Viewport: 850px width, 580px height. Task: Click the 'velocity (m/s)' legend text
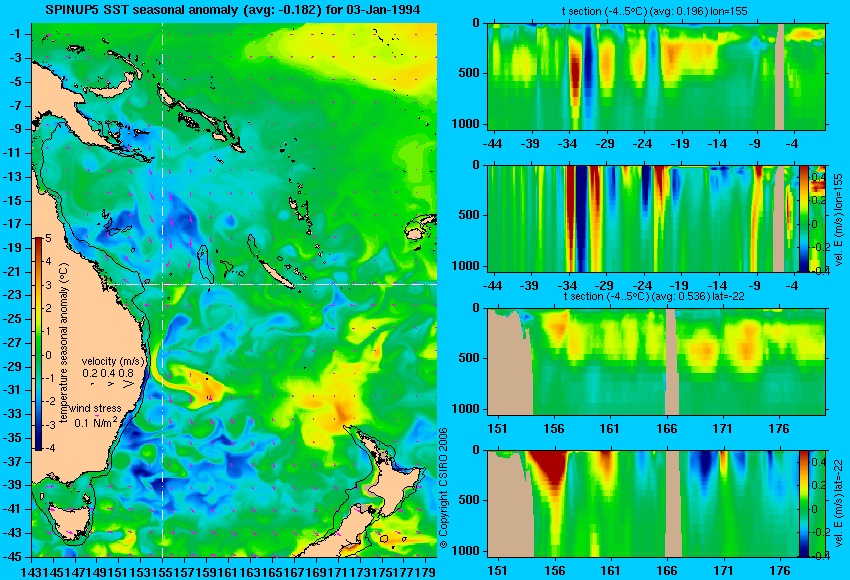pos(113,361)
